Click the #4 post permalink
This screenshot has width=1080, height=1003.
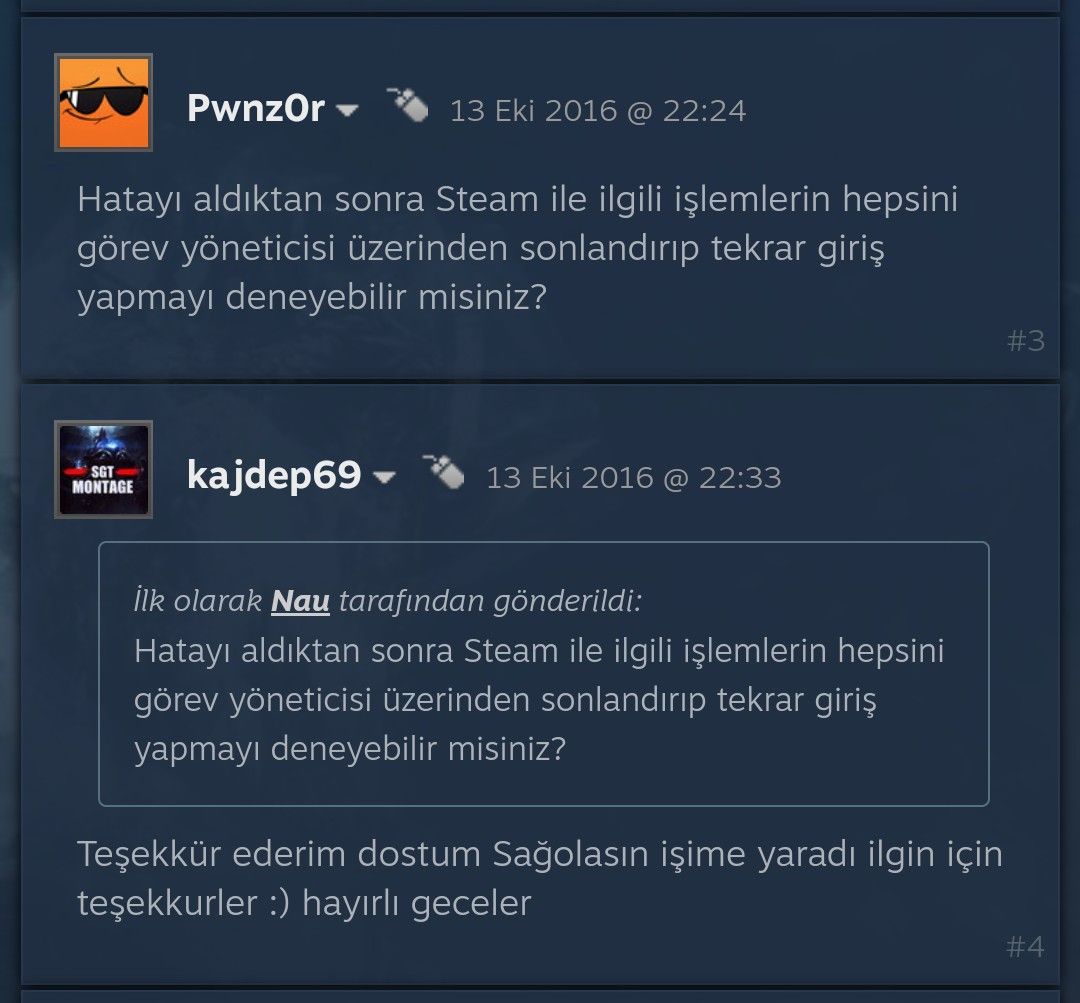pyautogui.click(x=1025, y=947)
